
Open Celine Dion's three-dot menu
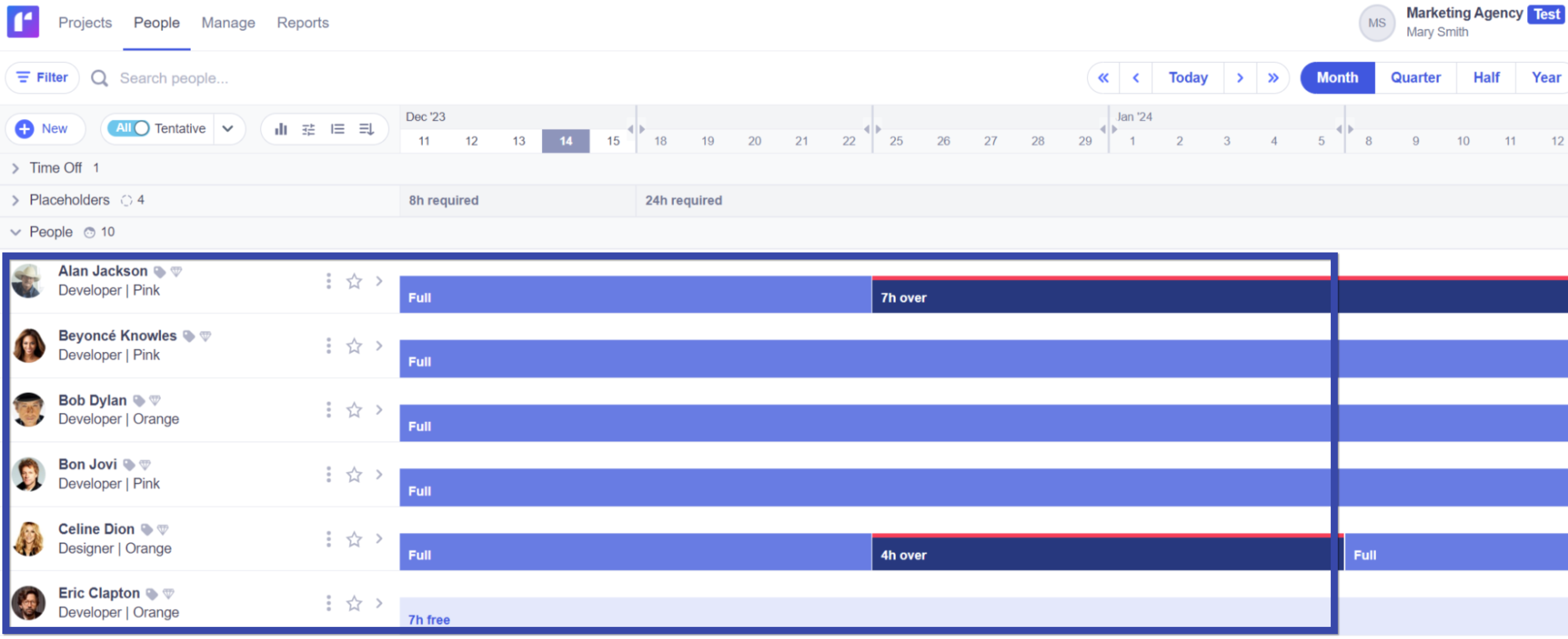[x=329, y=539]
